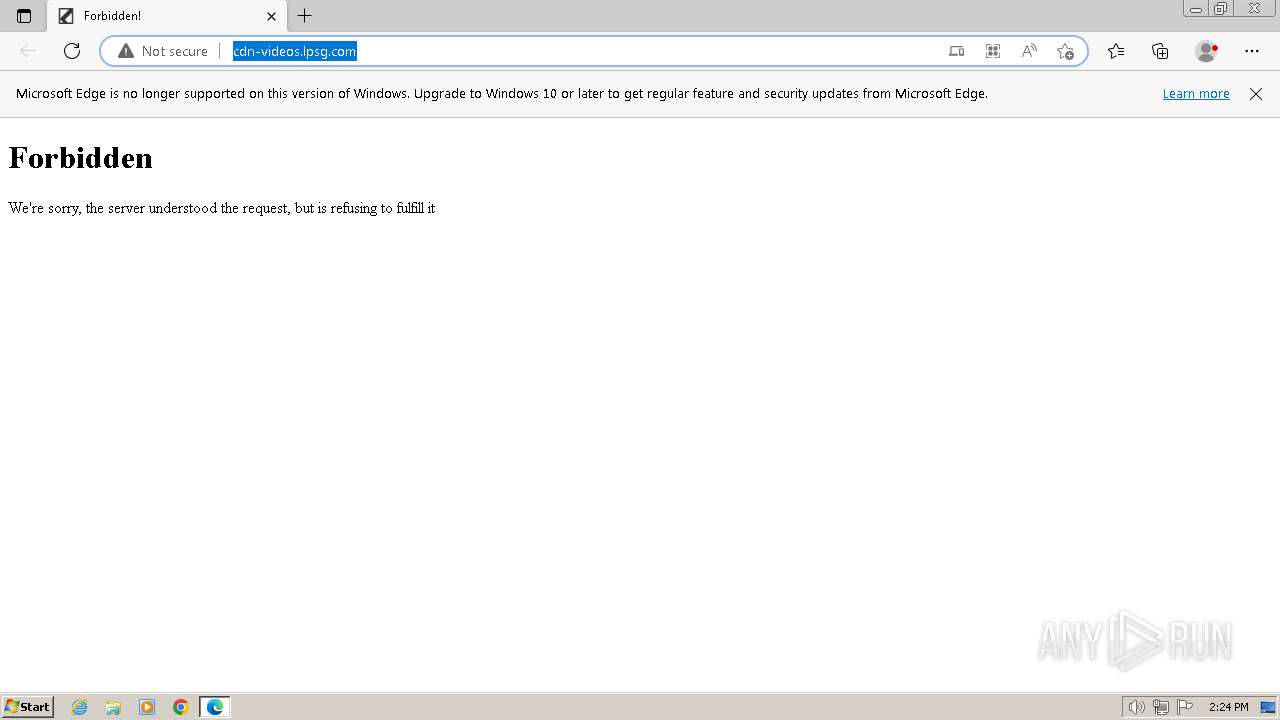The height and width of the screenshot is (720, 1280).
Task: Click the Show desktop tray button
Action: [x=1268, y=707]
